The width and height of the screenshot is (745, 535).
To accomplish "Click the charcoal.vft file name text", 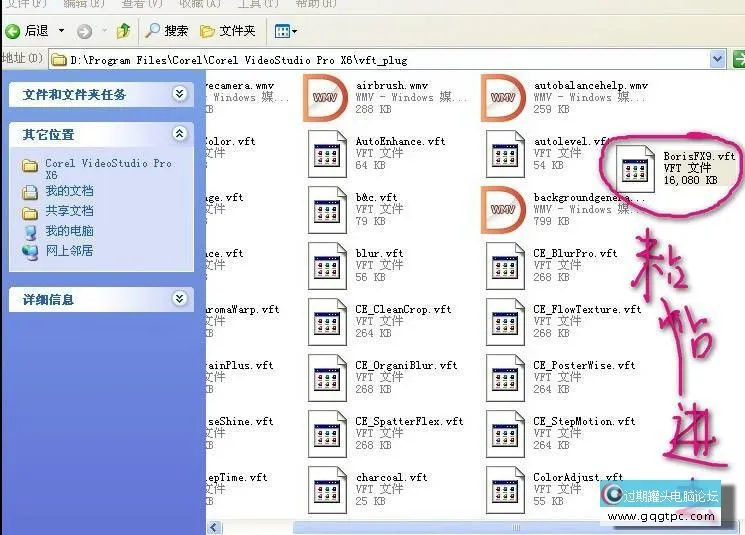I will pyautogui.click(x=392, y=478).
